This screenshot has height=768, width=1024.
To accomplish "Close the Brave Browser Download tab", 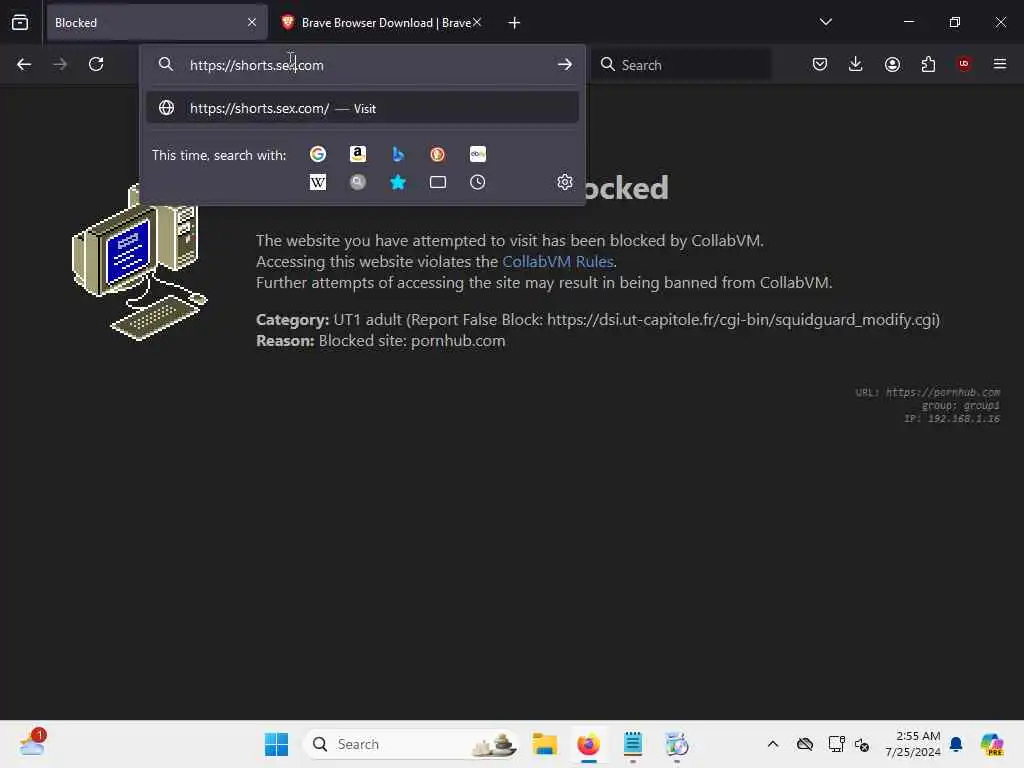I will point(477,22).
